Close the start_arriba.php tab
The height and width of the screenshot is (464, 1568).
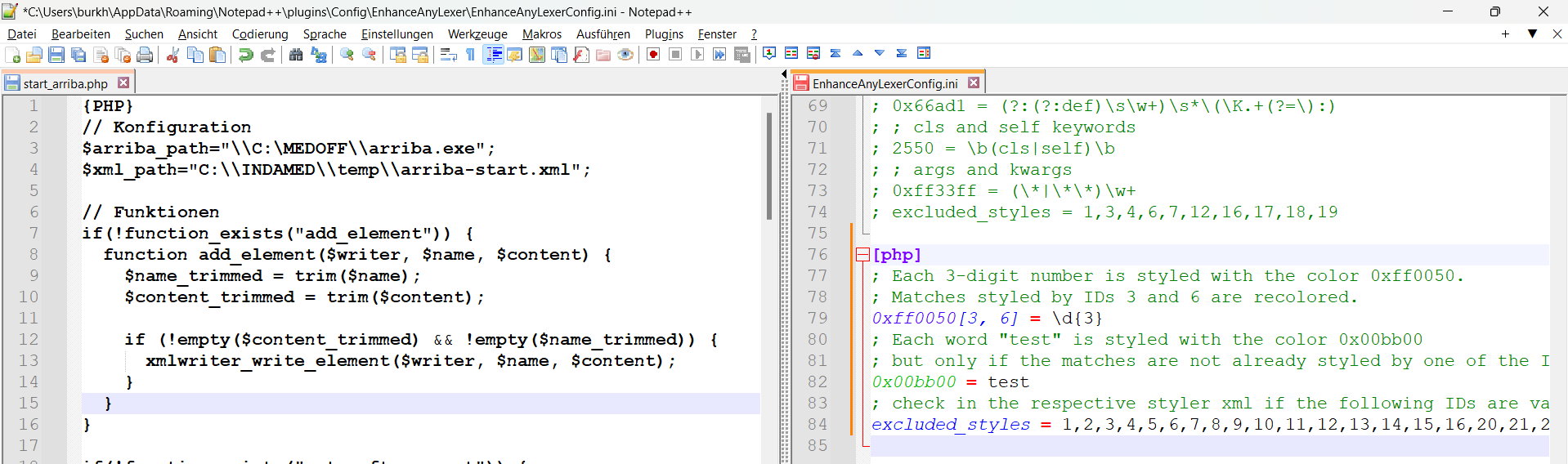[123, 83]
